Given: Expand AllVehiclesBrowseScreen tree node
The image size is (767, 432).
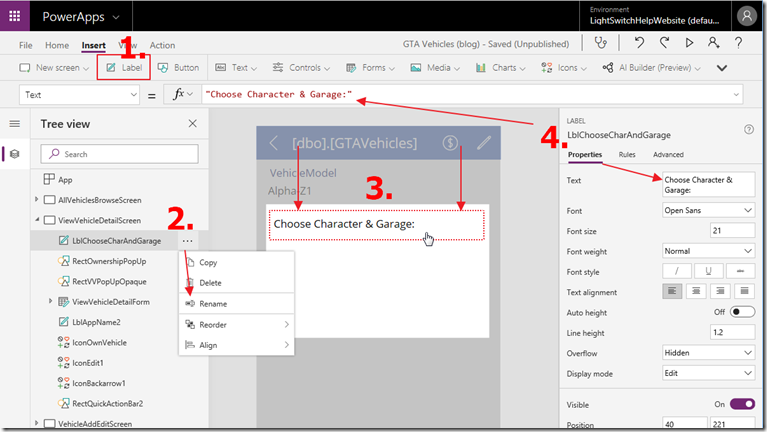Looking at the screenshot, I should [37, 200].
